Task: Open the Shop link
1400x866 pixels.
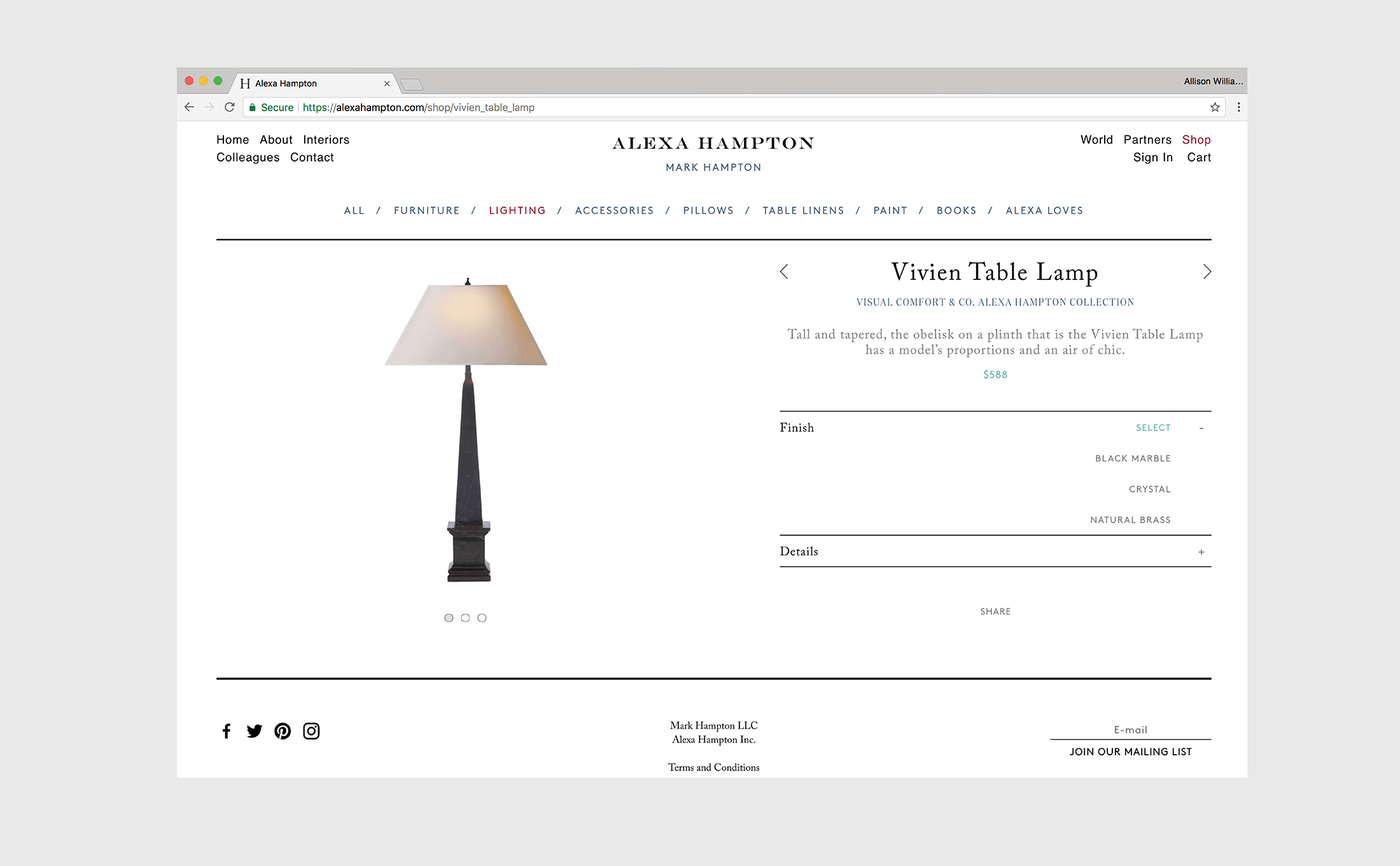Action: [x=1196, y=140]
